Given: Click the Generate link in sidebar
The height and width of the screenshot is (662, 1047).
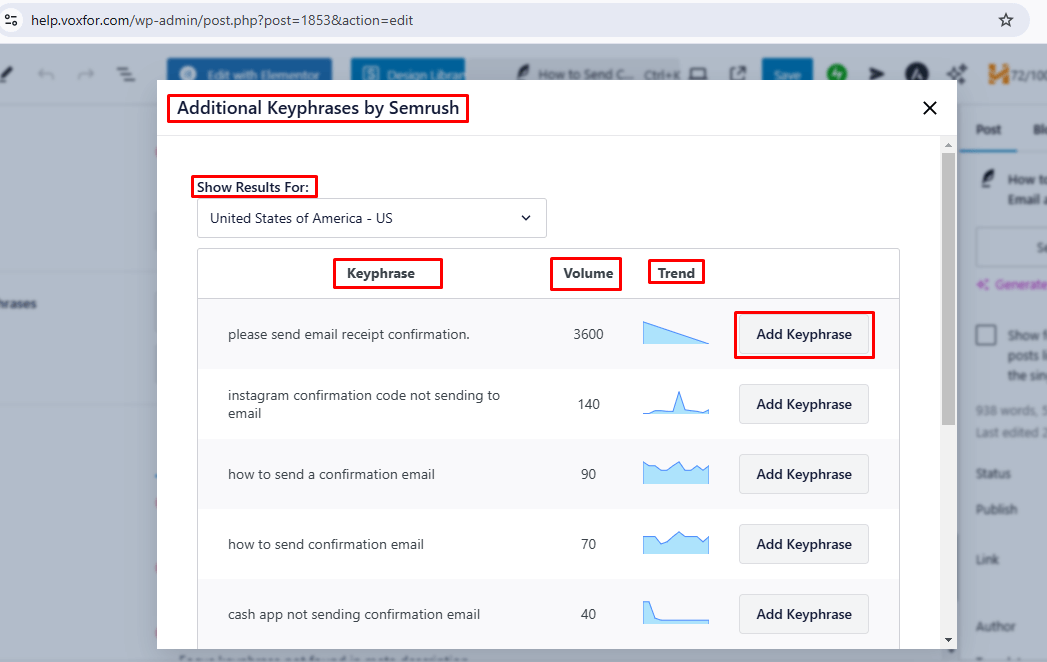Looking at the screenshot, I should (1011, 285).
